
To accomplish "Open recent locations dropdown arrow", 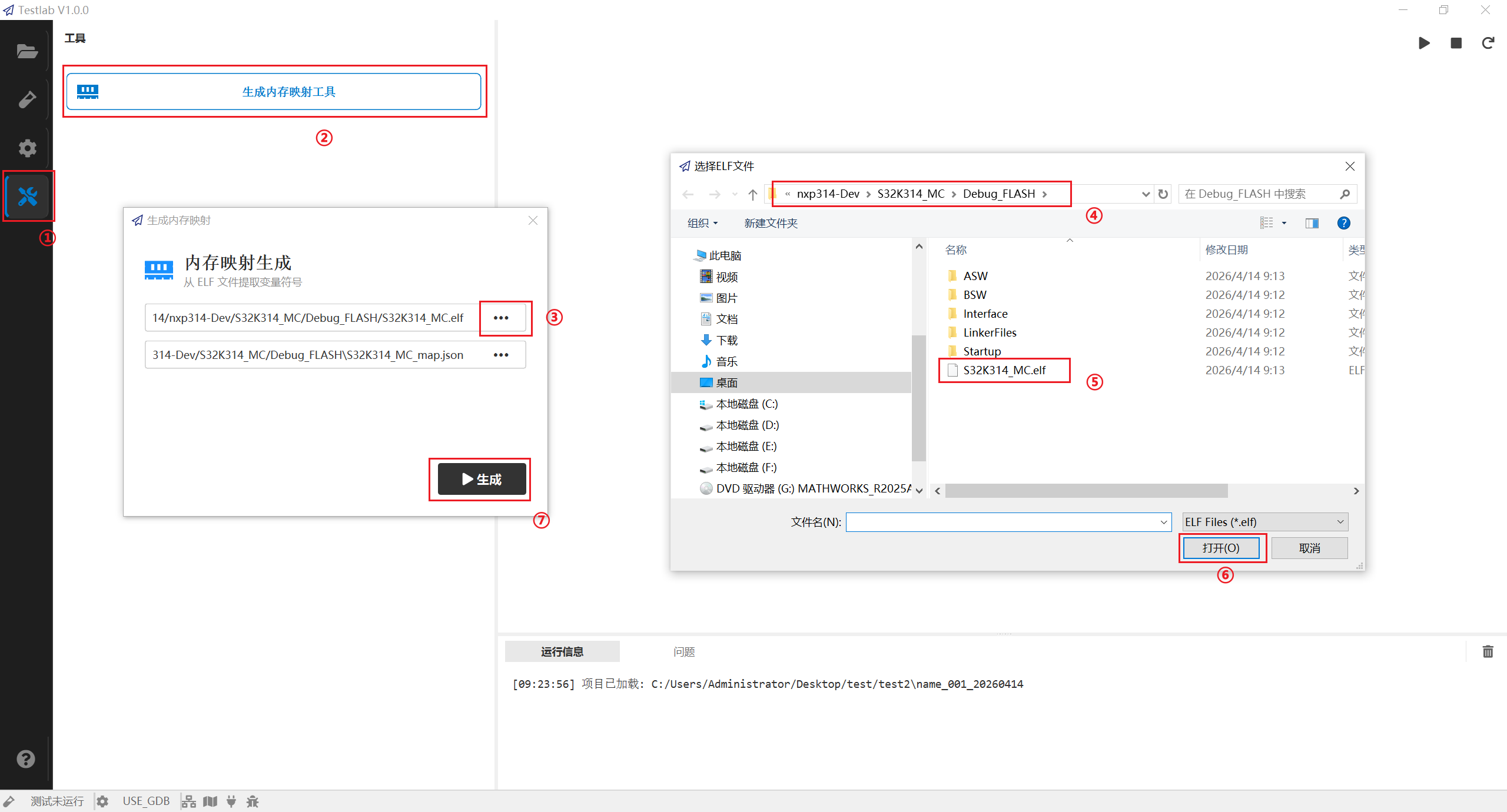I will (x=735, y=194).
